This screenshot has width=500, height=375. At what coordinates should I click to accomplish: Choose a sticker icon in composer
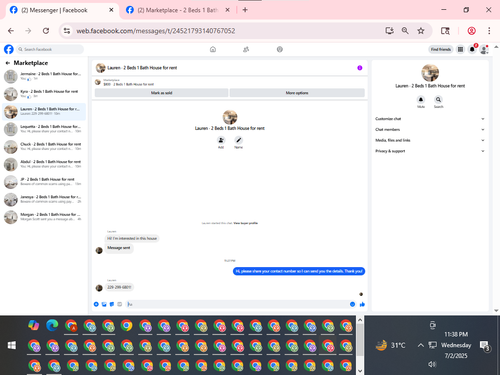(112, 304)
